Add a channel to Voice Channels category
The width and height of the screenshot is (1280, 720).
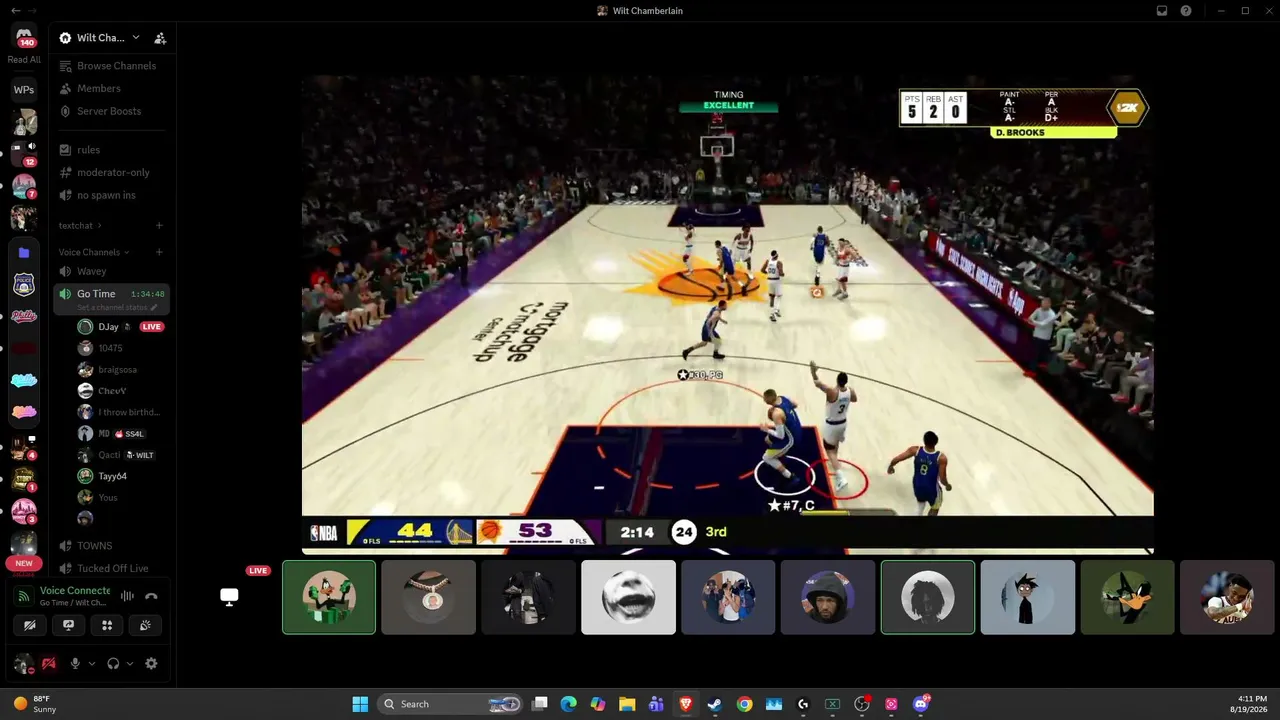(159, 252)
